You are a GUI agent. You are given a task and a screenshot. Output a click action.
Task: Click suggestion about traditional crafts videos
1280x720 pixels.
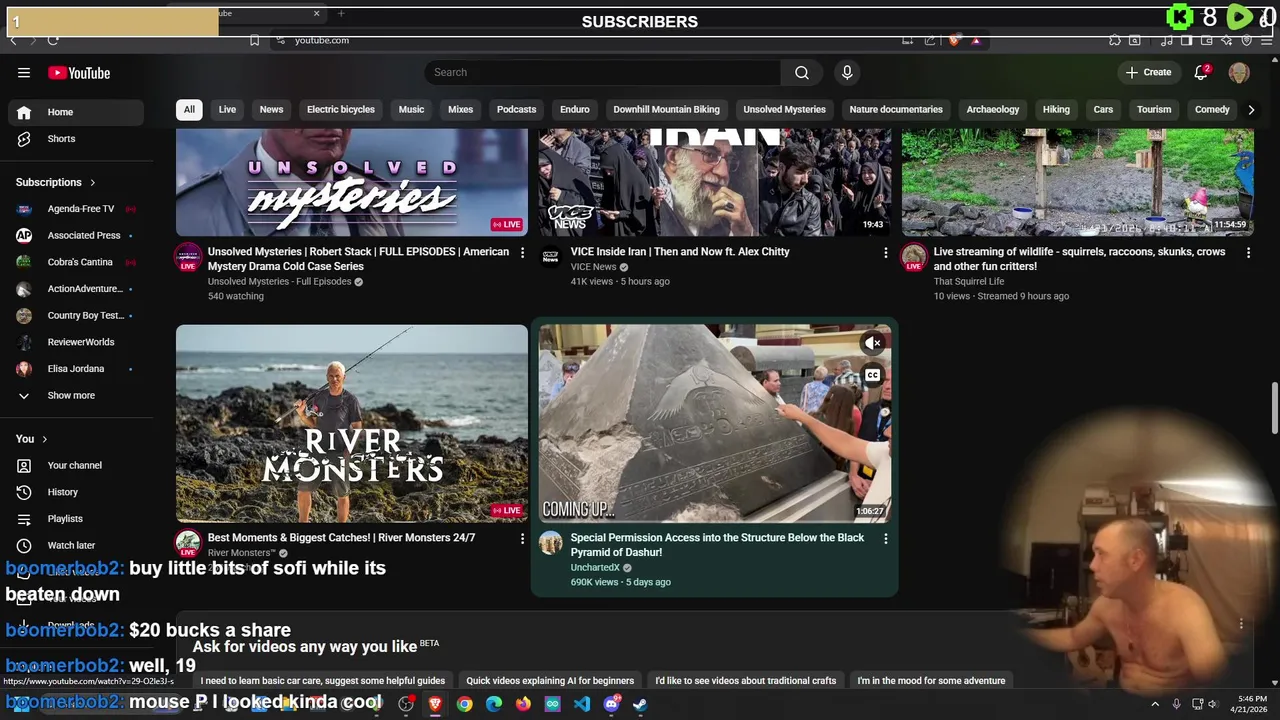746,681
